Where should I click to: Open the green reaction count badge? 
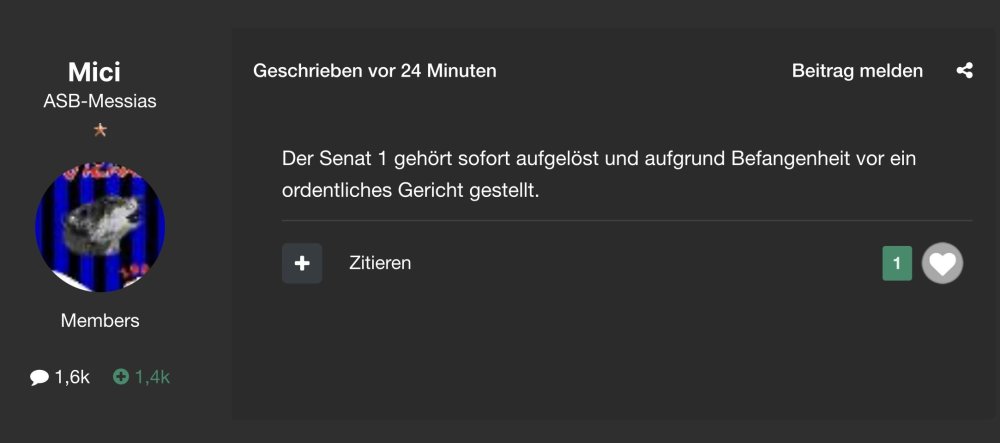tap(897, 264)
